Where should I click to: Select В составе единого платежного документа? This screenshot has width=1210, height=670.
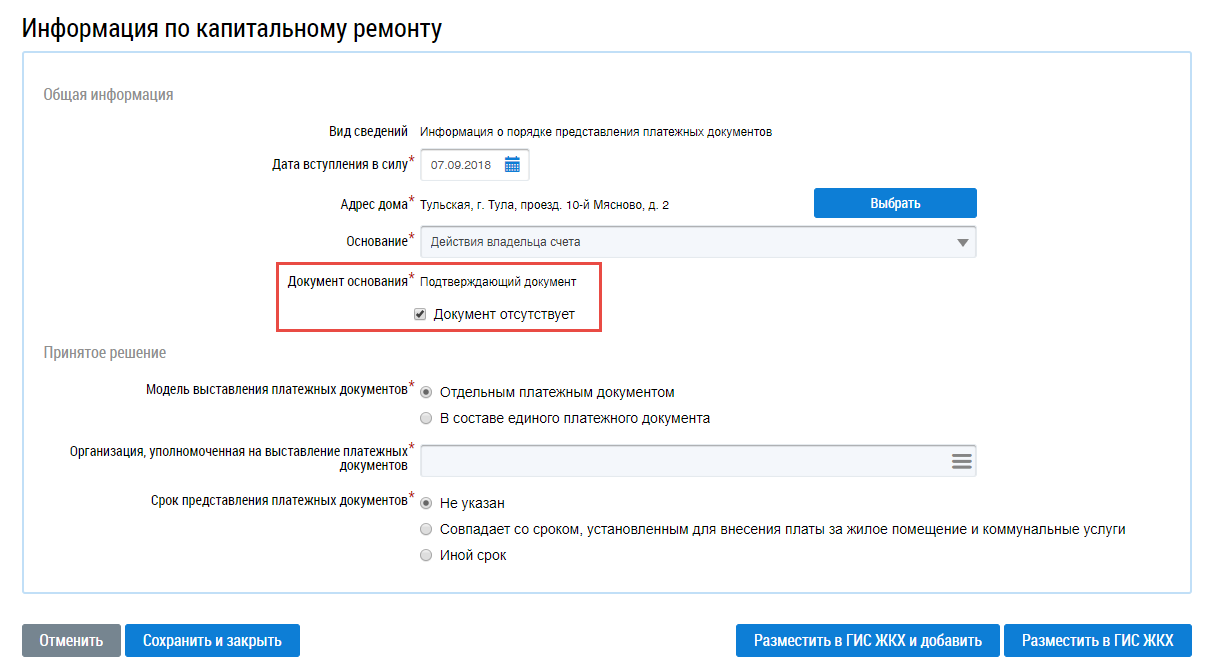pyautogui.click(x=427, y=418)
